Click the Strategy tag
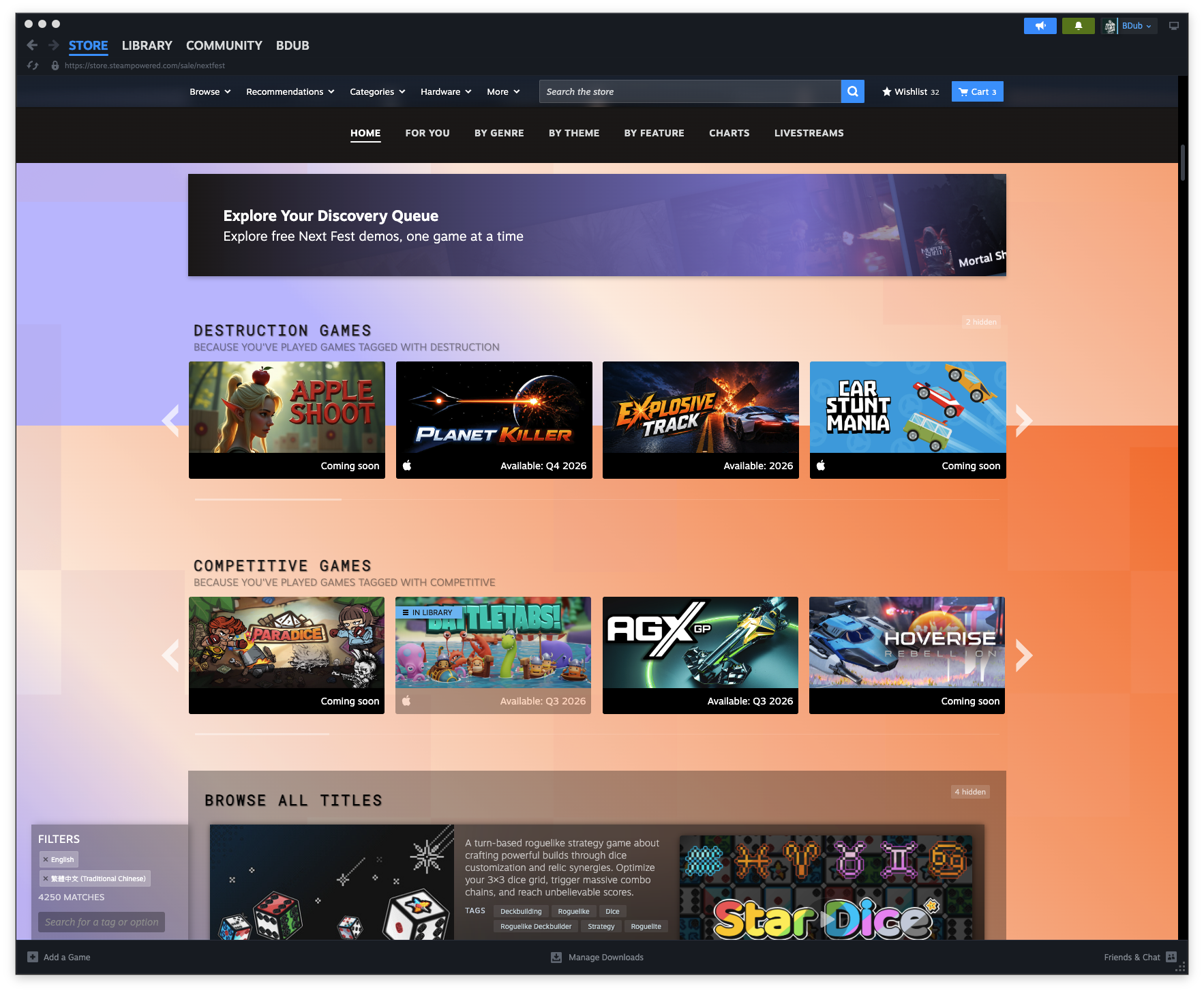The width and height of the screenshot is (1204, 993). coord(601,926)
